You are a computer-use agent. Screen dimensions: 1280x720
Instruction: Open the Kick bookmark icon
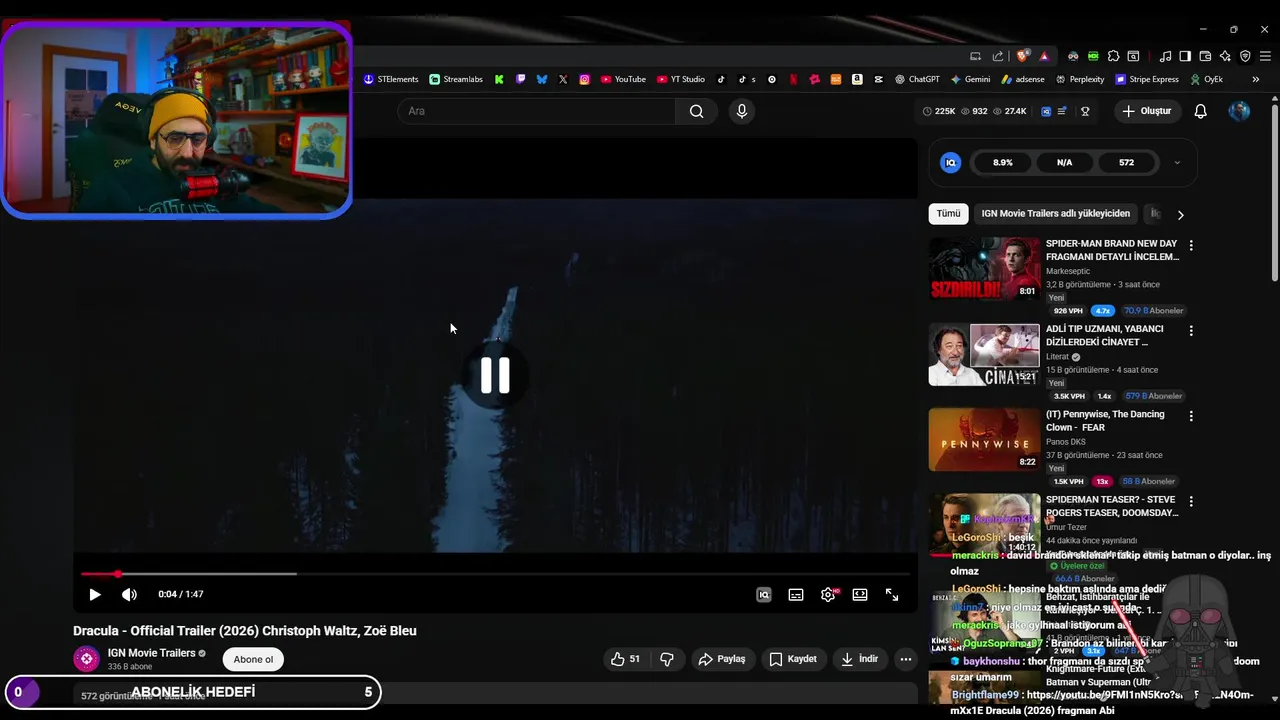click(498, 79)
